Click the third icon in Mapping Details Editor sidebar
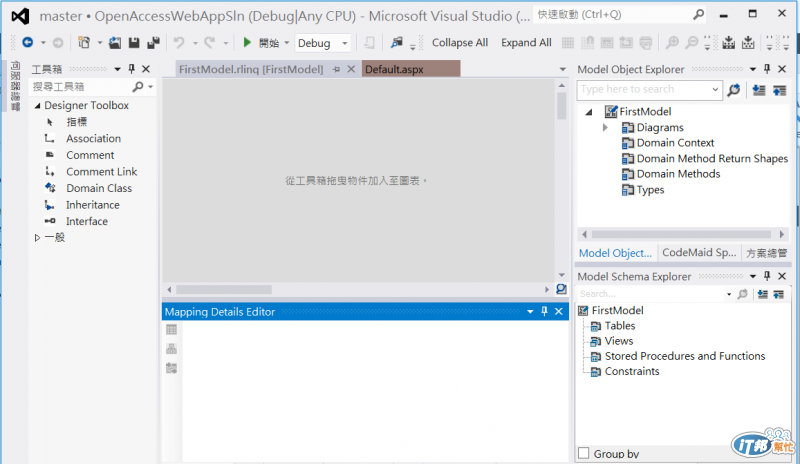 click(171, 368)
